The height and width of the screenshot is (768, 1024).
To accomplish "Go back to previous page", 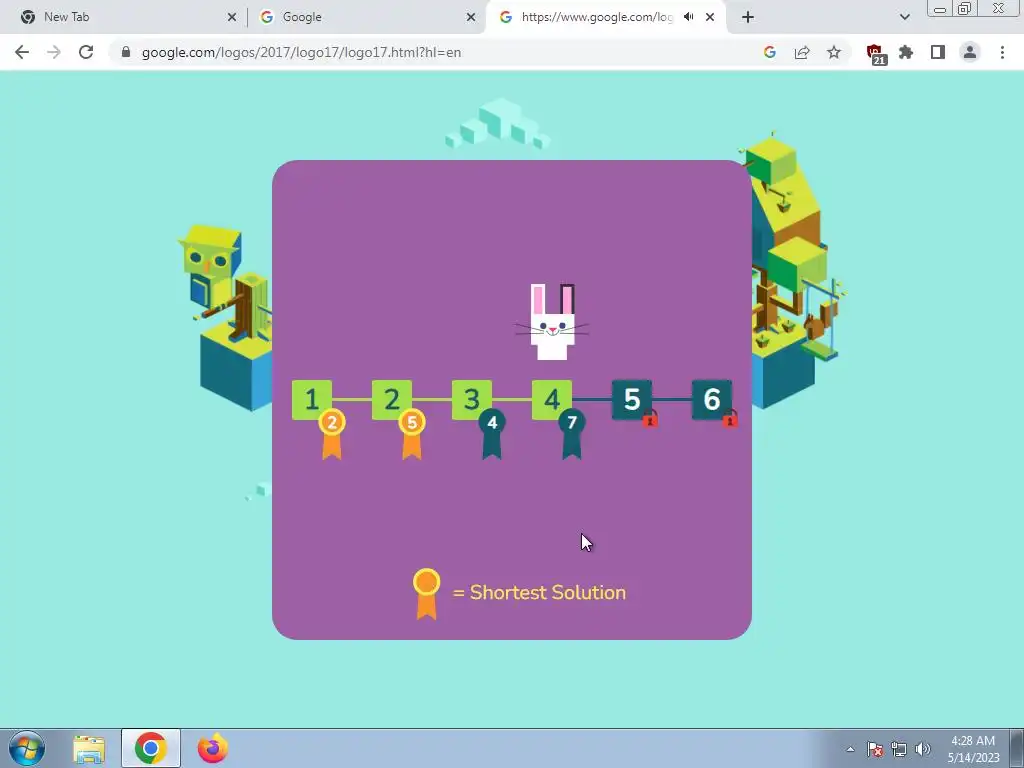I will (x=22, y=52).
